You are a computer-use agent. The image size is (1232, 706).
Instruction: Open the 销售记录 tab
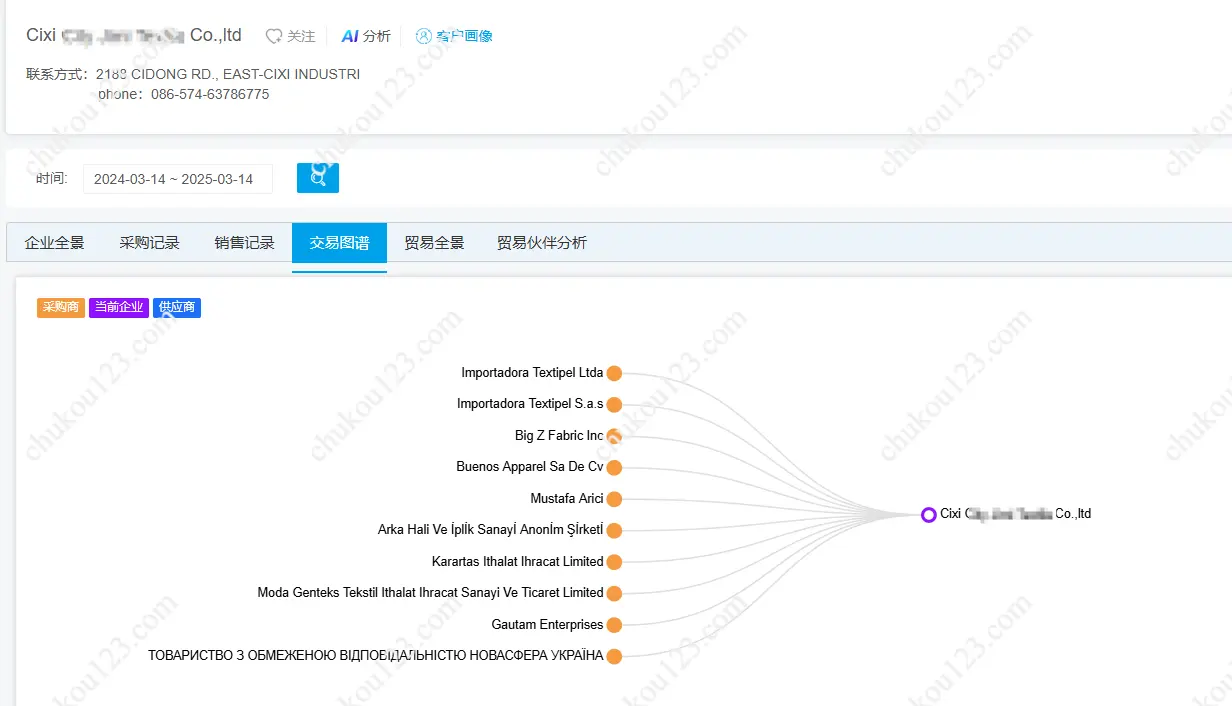(x=245, y=243)
